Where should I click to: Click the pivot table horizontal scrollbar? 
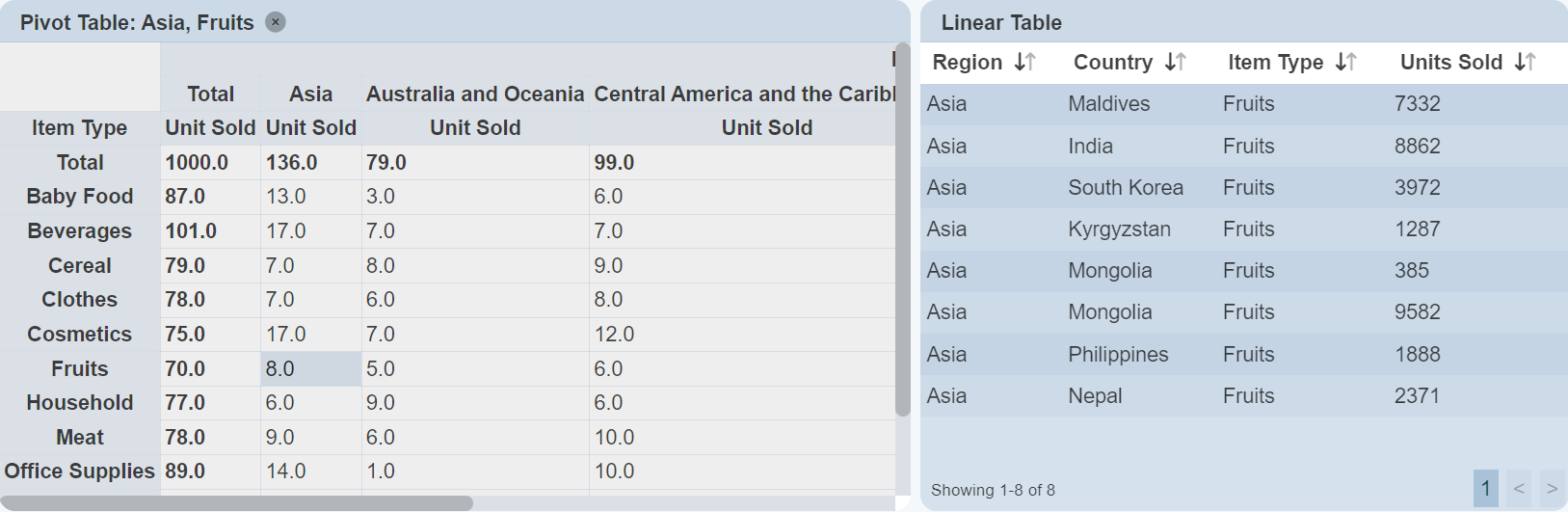click(236, 503)
